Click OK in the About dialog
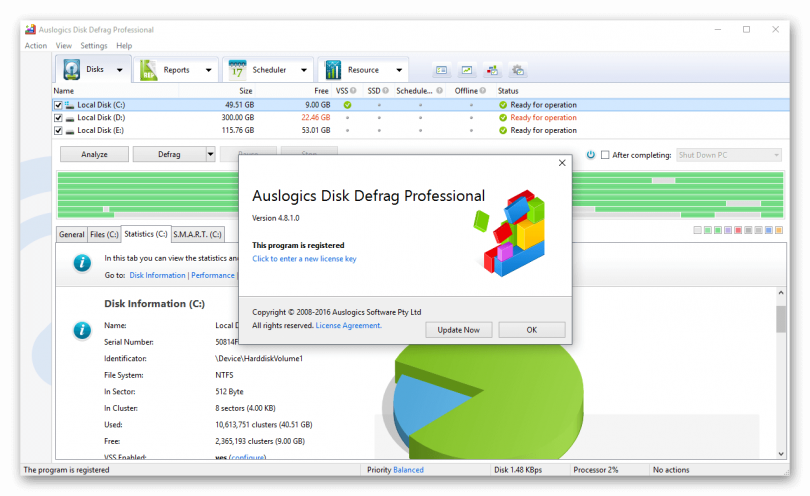 532,330
